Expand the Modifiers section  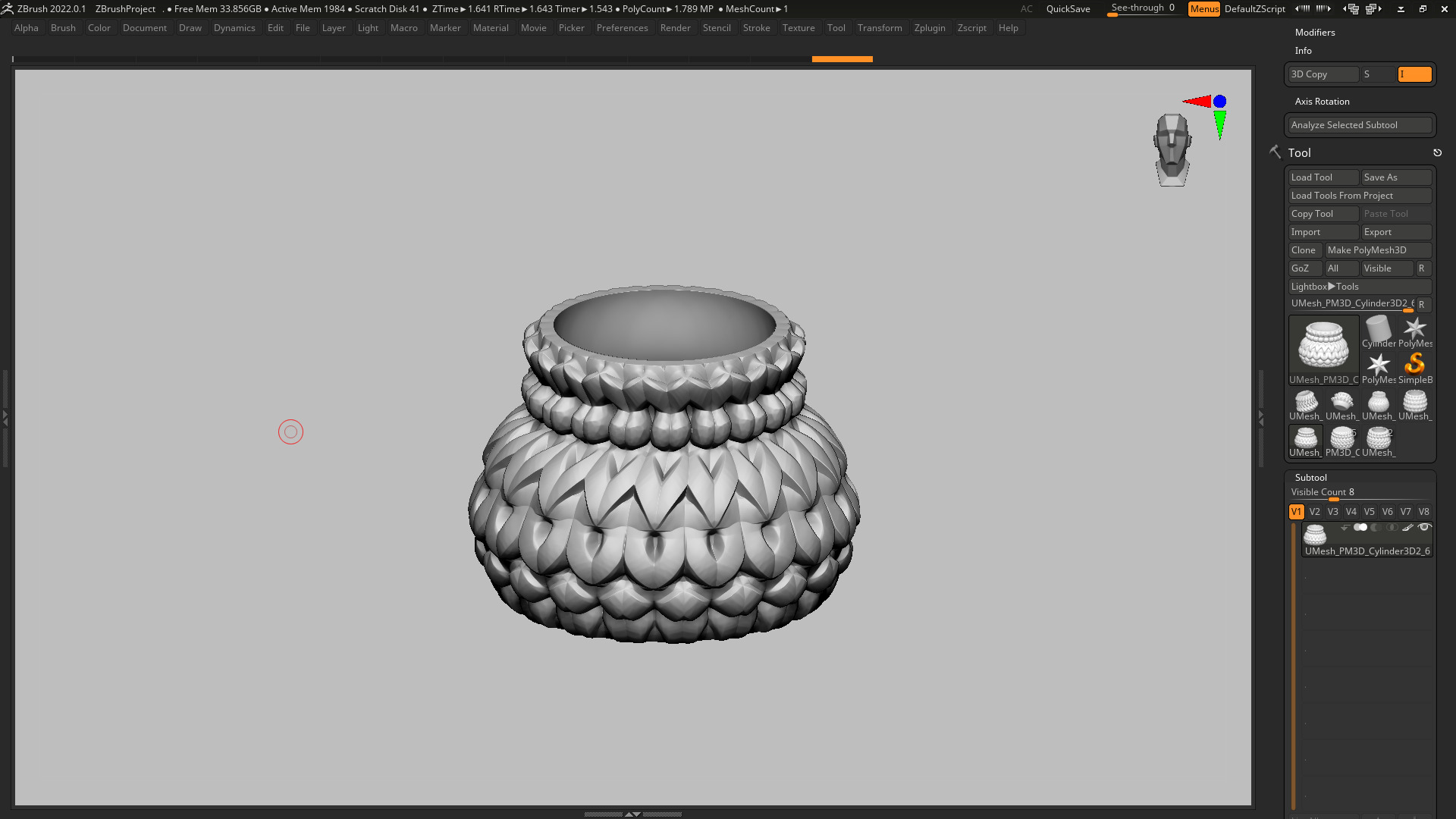1315,33
